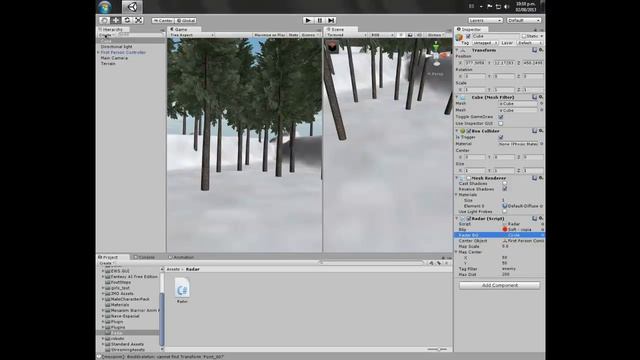Select the Scale tool in the toolbar
This screenshot has width=640, height=360.
[x=138, y=20]
